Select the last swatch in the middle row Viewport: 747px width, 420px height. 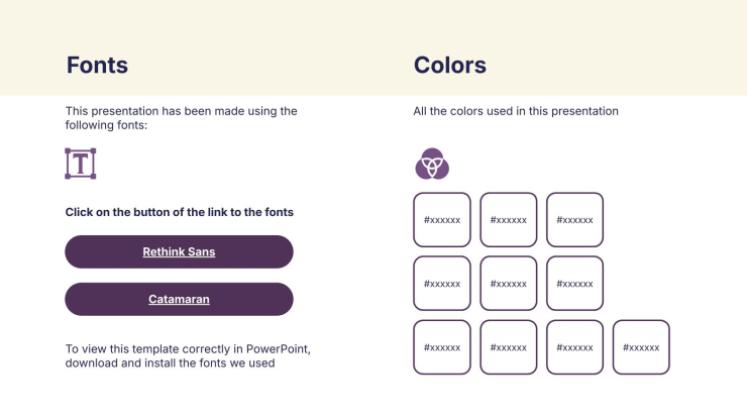[x=575, y=283]
